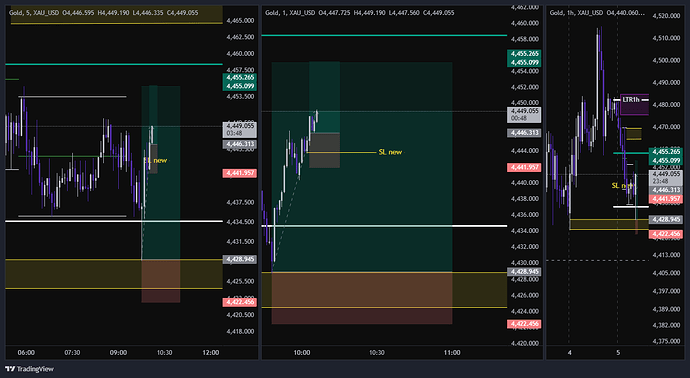Click the date label 4 on the hourly time axis
Viewport: 690px width, 378px height.
pos(569,353)
